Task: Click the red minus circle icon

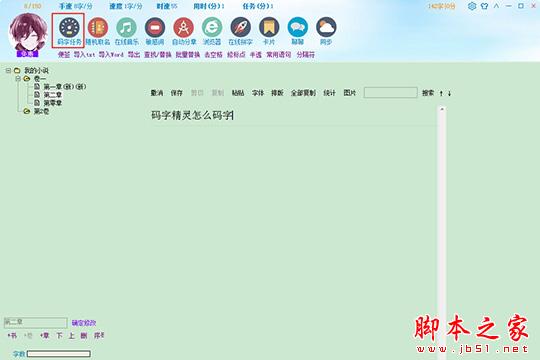Action: pyautogui.click(x=155, y=27)
